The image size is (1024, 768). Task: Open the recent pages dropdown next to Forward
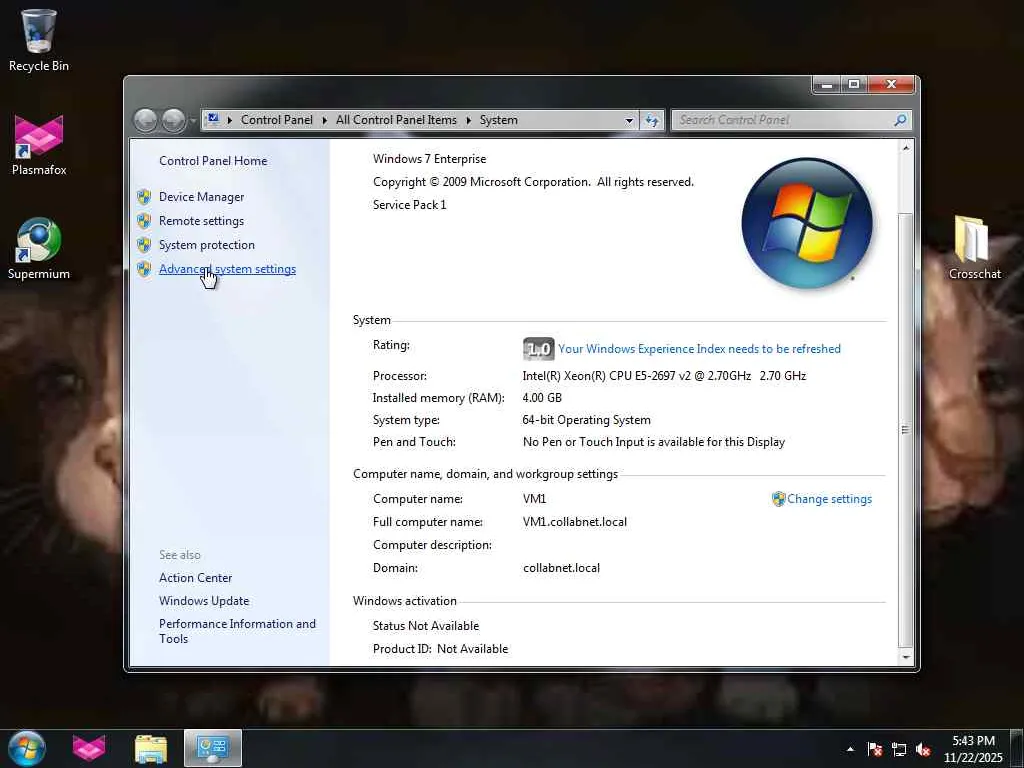(x=193, y=121)
